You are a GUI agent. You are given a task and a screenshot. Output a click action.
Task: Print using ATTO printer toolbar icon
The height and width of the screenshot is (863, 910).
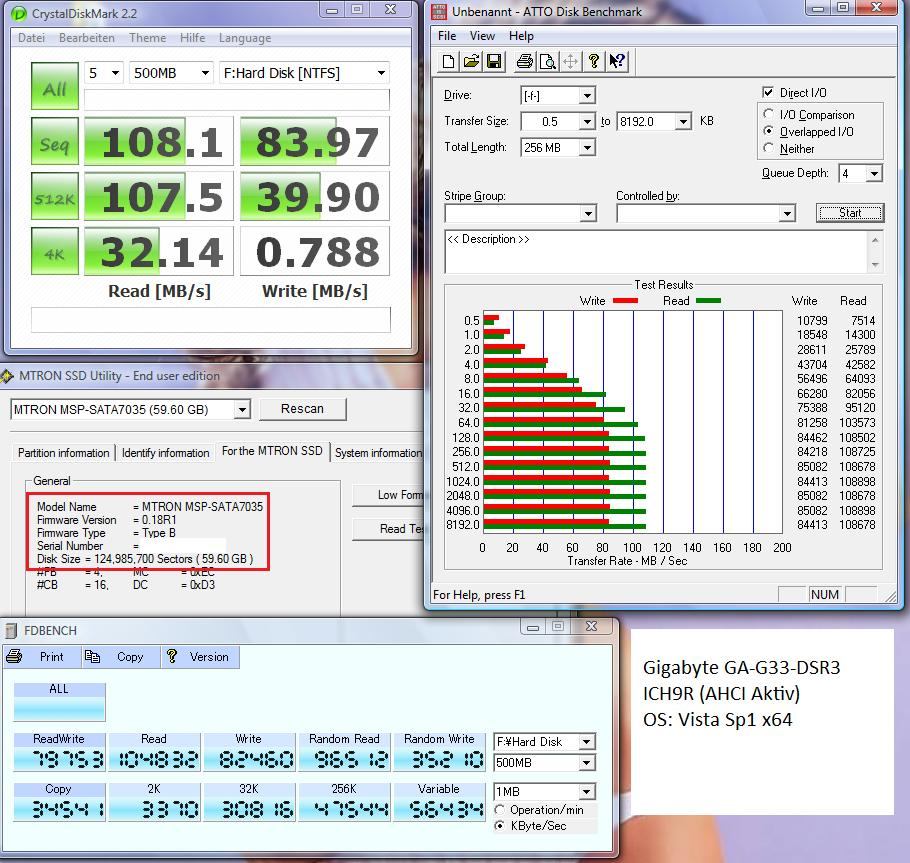click(525, 61)
